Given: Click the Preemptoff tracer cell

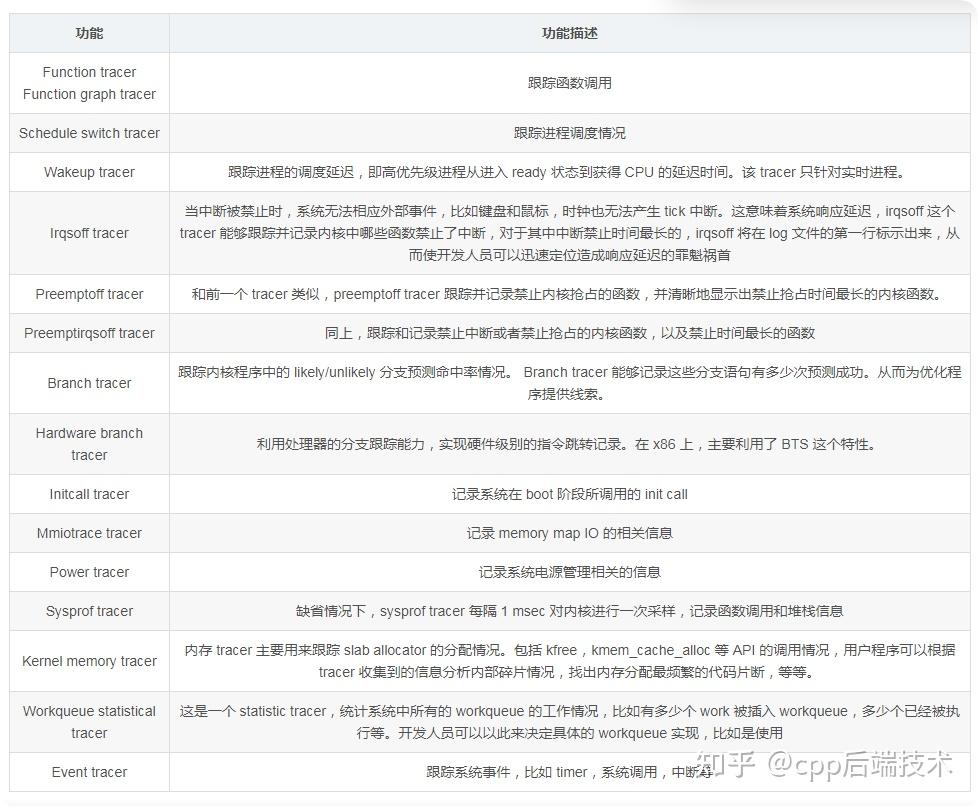Looking at the screenshot, I should (88, 294).
